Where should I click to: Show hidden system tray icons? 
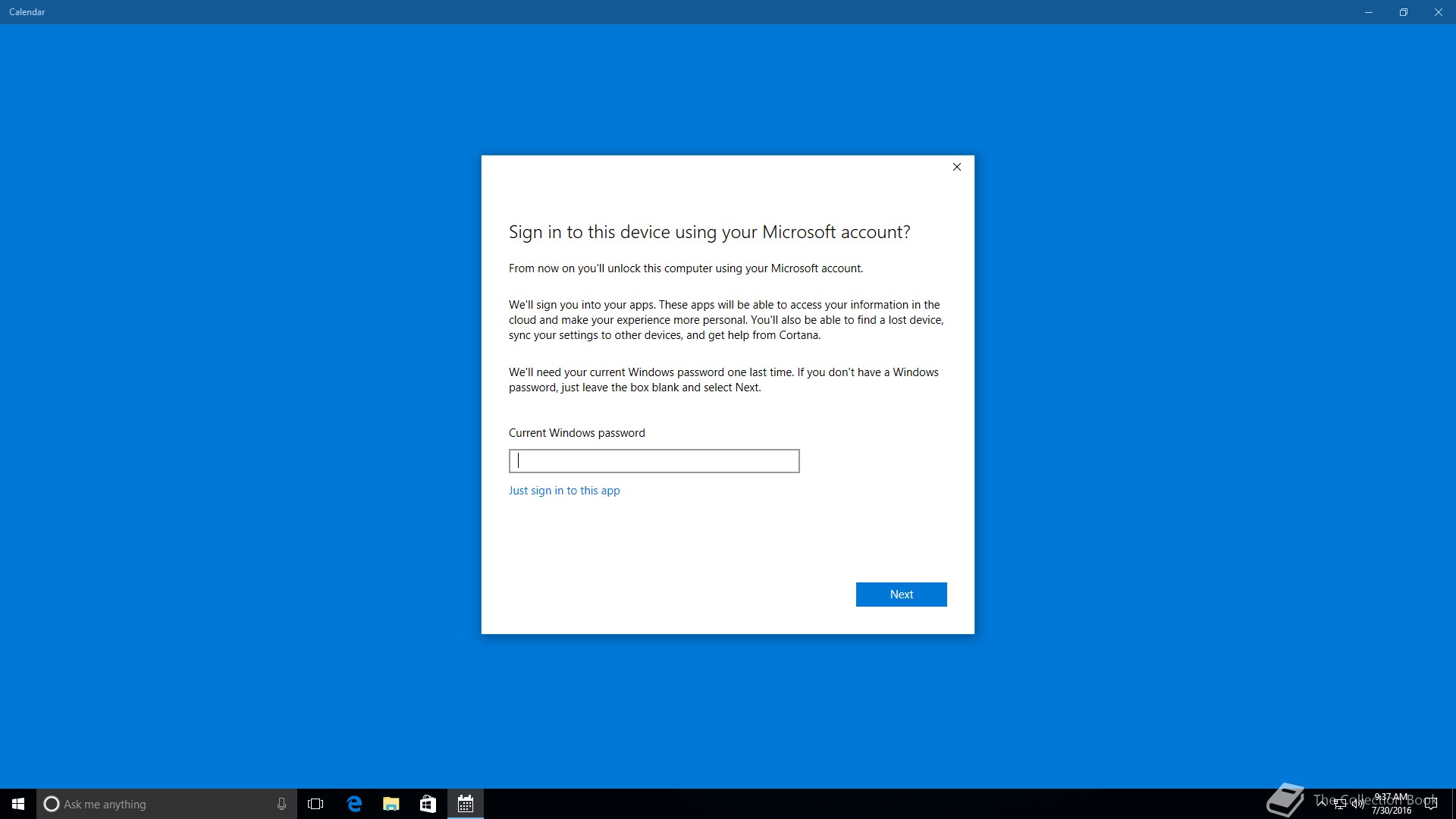[x=1322, y=804]
